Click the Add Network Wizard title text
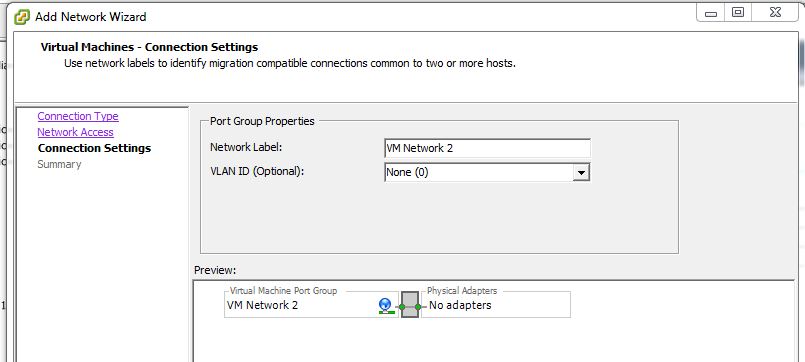805x362 pixels. pos(90,17)
